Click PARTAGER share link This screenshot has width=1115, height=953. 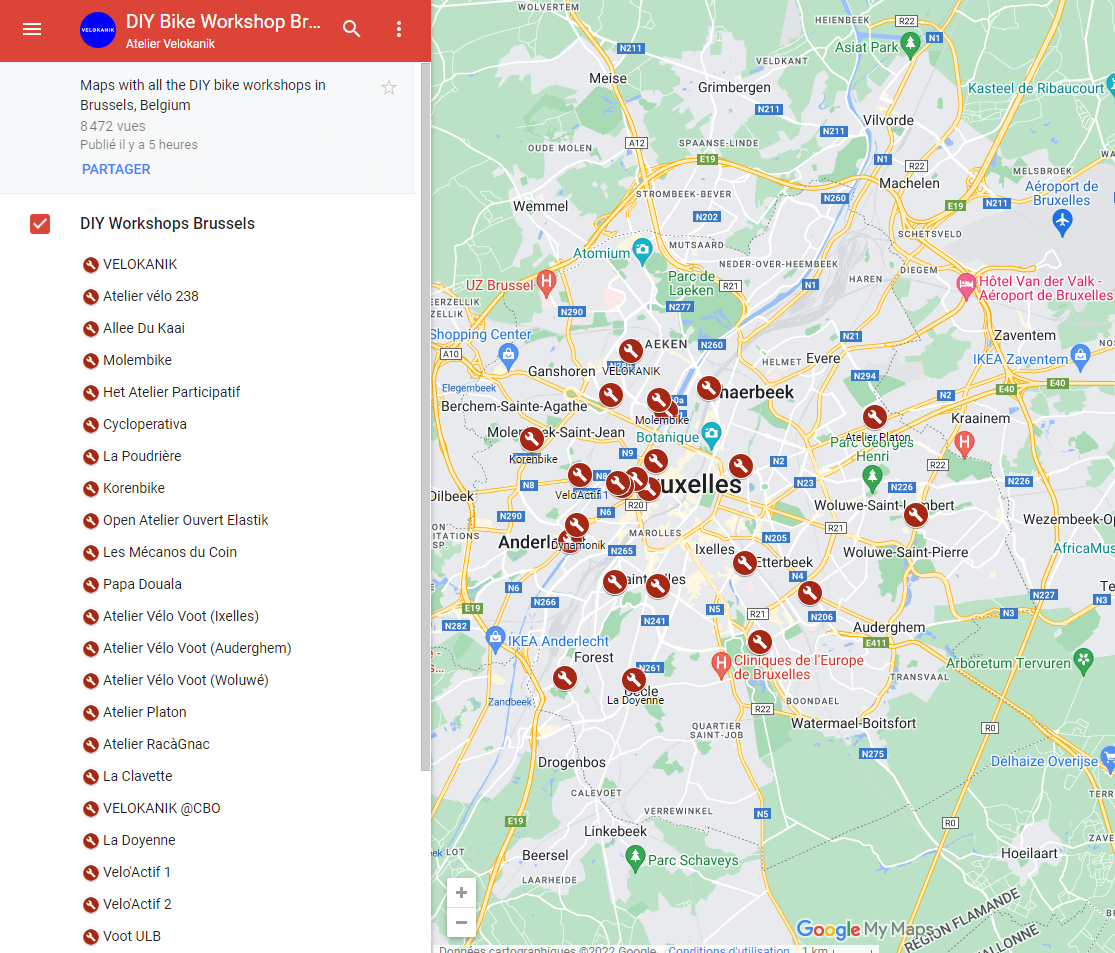coord(116,169)
